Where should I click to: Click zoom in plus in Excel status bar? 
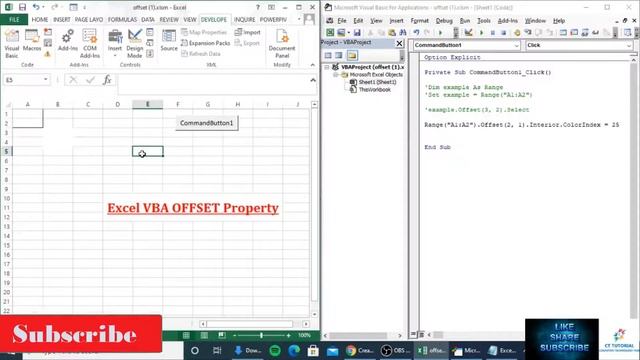[289, 336]
